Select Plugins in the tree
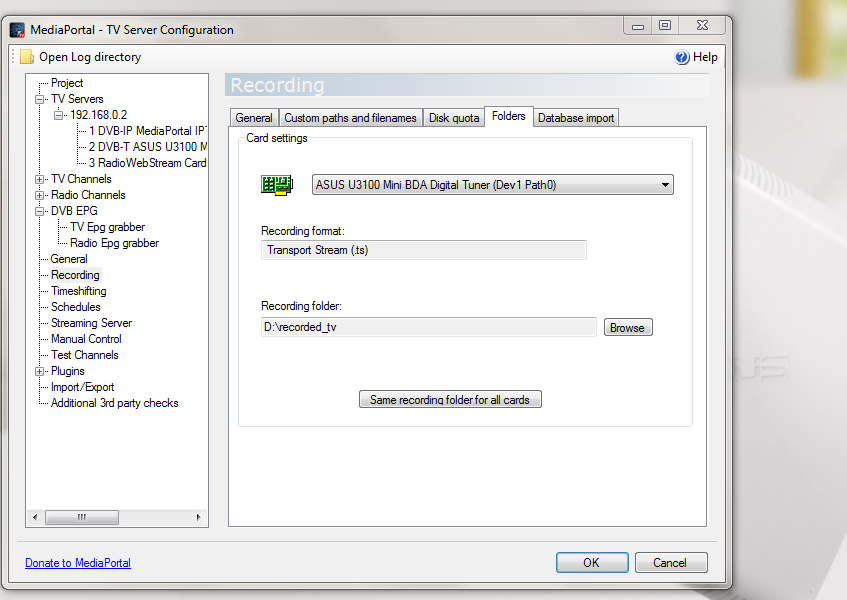 tap(68, 371)
